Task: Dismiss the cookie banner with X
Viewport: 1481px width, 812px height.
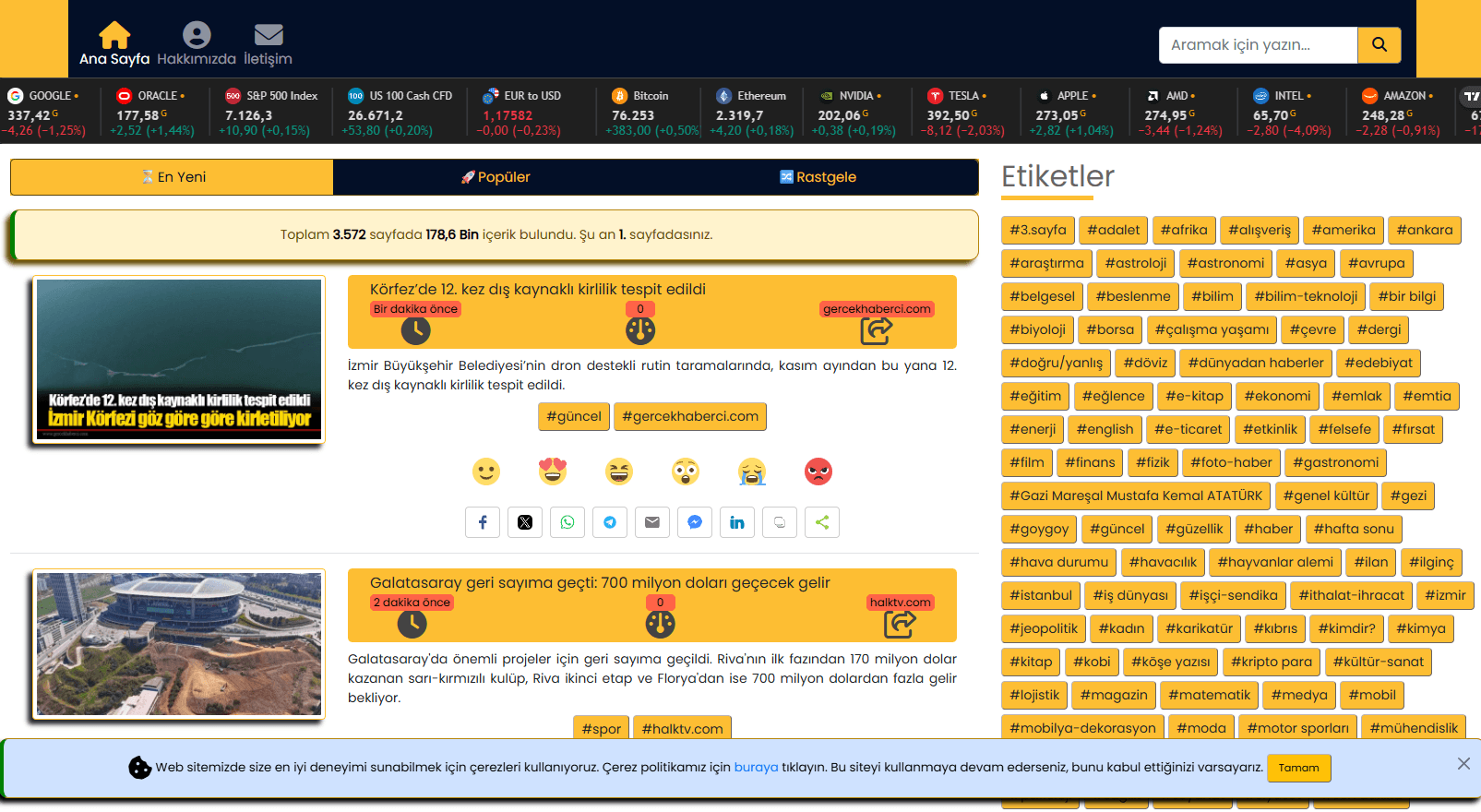Action: click(x=1463, y=763)
